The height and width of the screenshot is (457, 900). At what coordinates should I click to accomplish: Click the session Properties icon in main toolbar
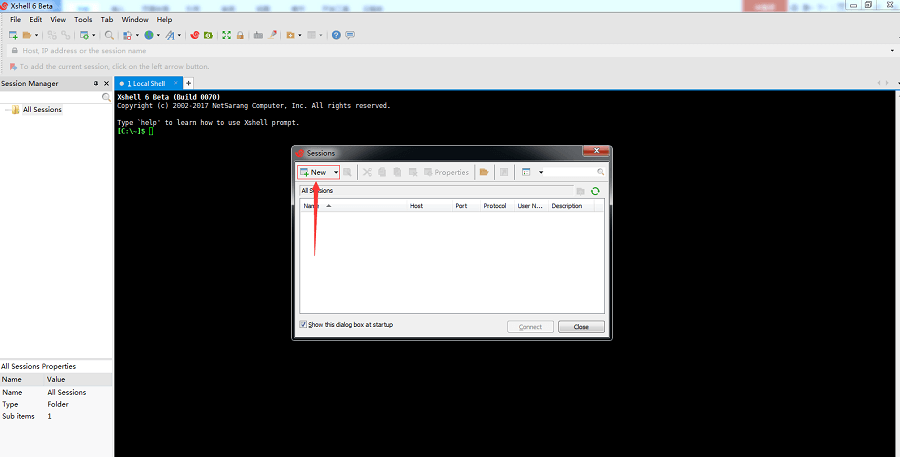84,35
